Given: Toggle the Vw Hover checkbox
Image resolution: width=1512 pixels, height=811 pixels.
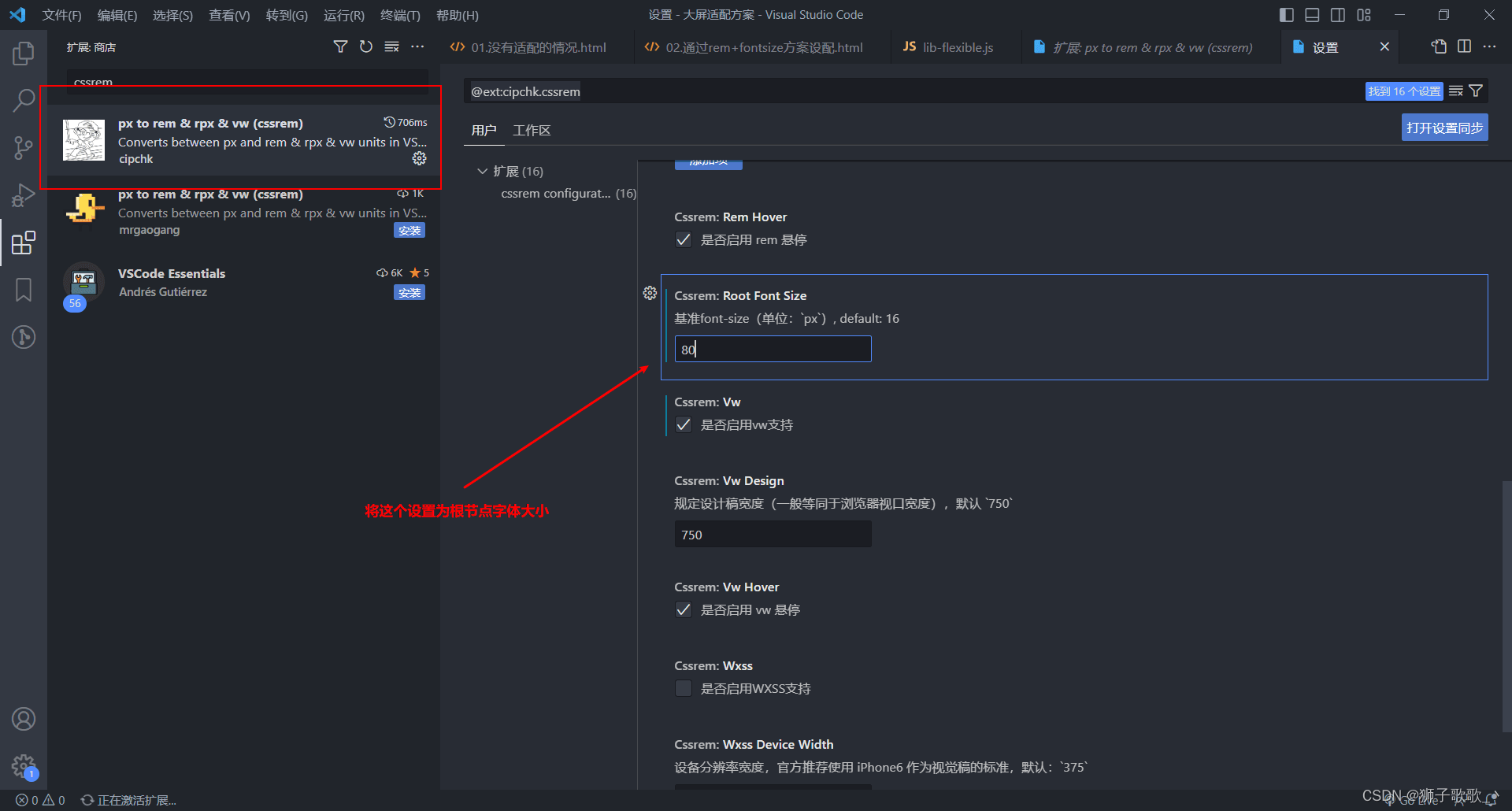Looking at the screenshot, I should point(684,609).
